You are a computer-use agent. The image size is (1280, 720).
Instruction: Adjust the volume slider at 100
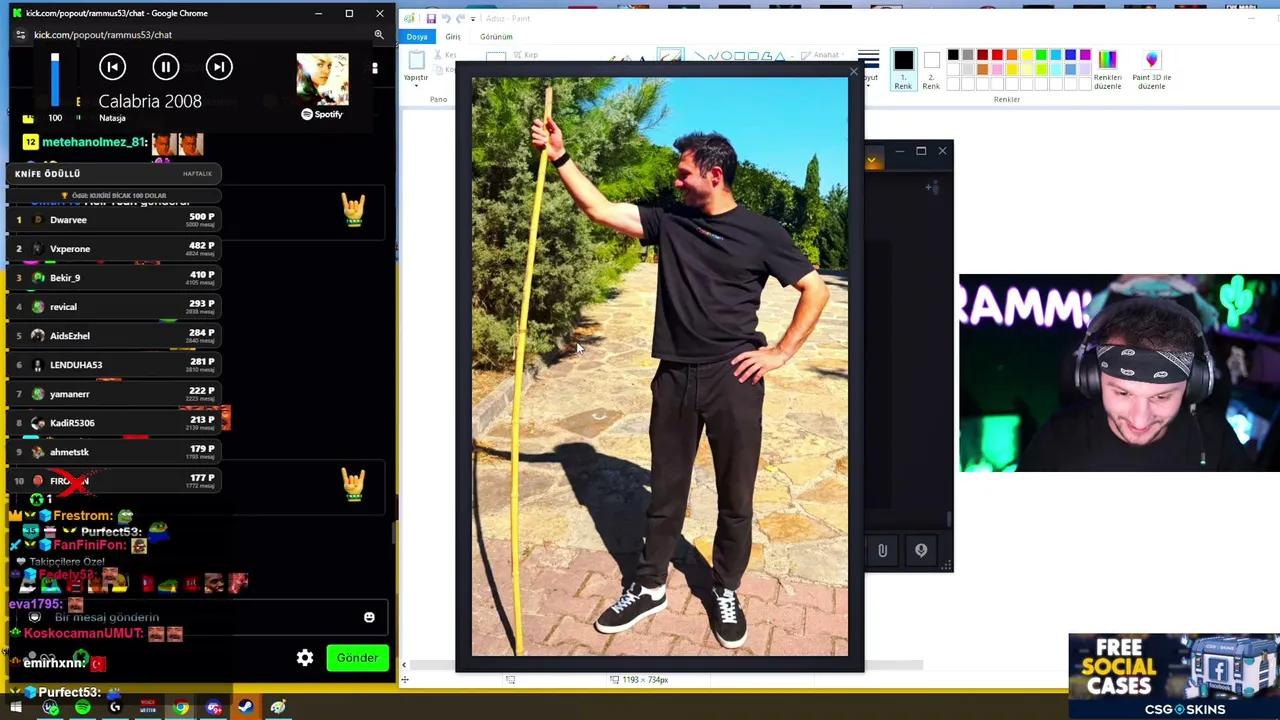point(55,80)
